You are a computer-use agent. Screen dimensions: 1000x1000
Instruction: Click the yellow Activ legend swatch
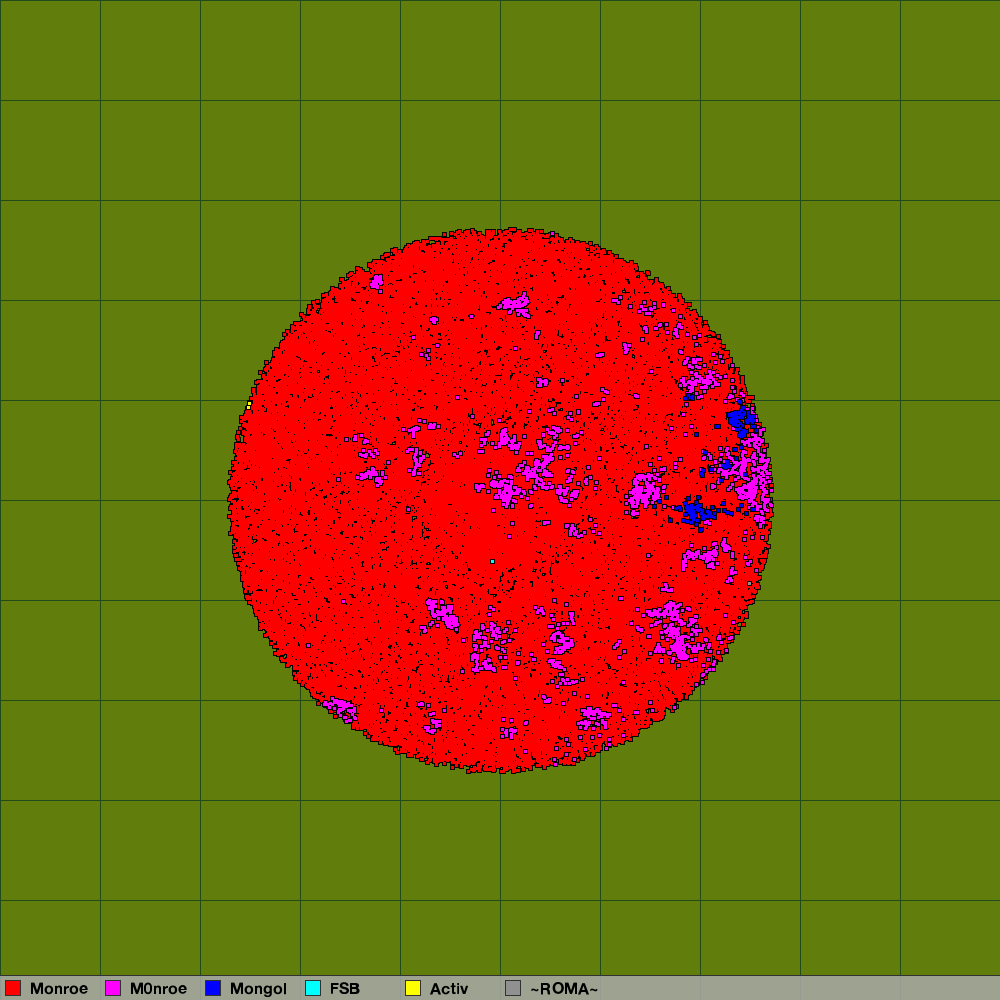click(413, 988)
